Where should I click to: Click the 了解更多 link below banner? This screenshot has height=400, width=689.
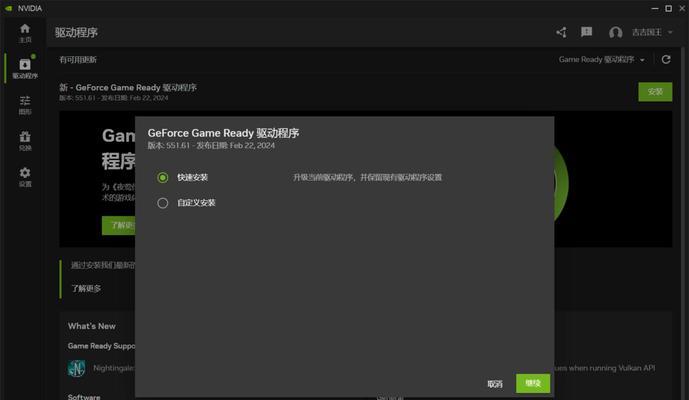[x=86, y=288]
